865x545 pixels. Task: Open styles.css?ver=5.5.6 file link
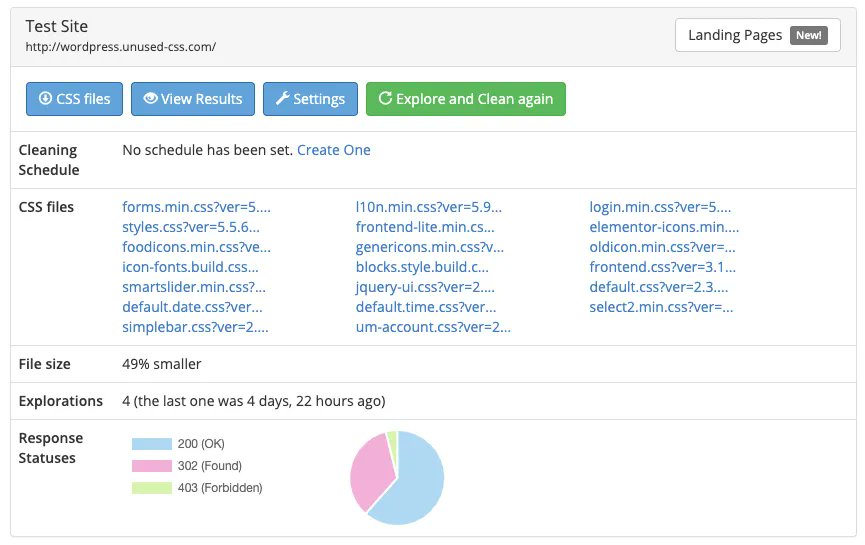point(191,227)
